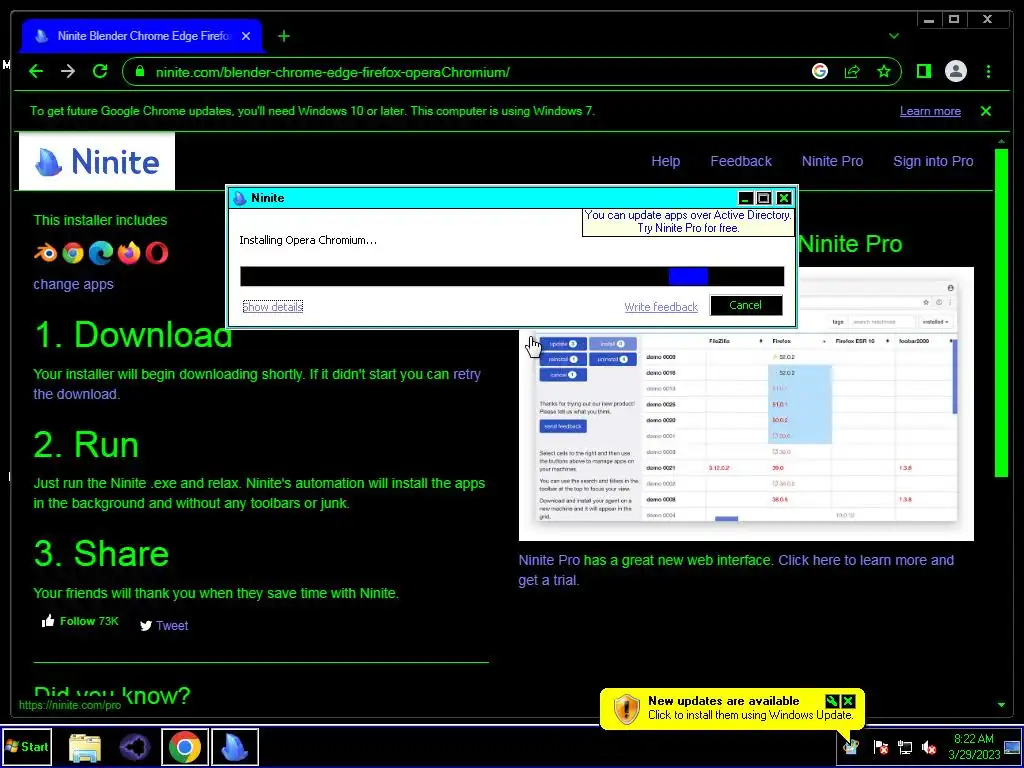Reload the Ninite page
The image size is (1024, 768).
click(x=100, y=71)
